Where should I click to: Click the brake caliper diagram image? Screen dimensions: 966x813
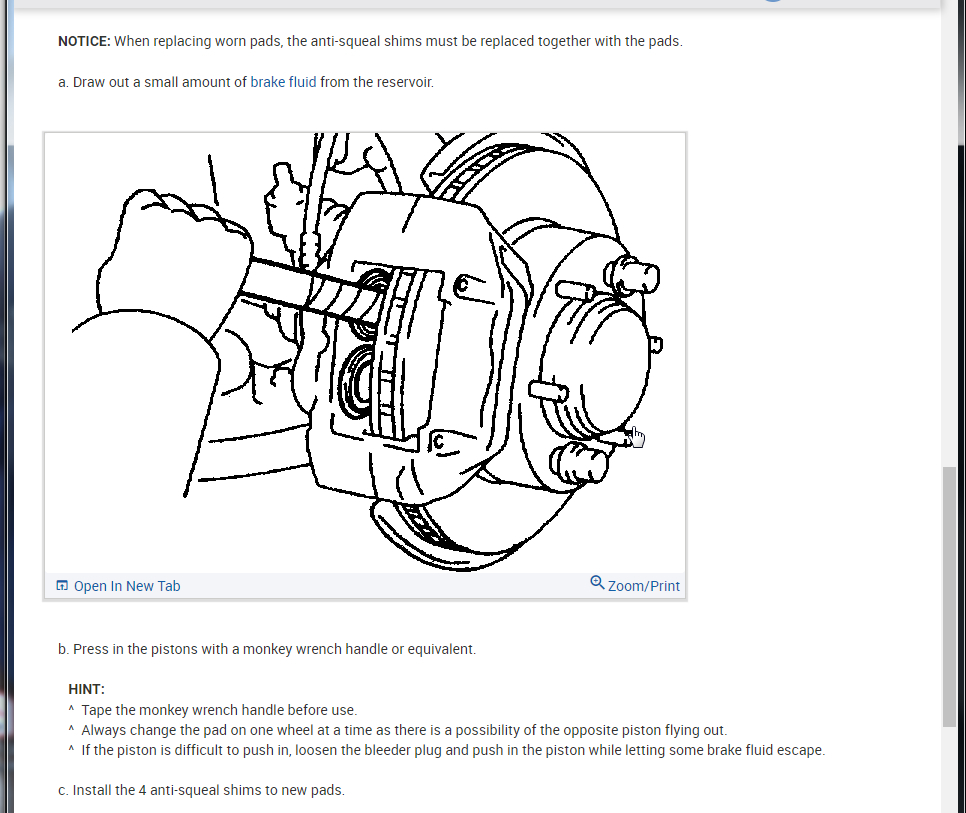(365, 353)
